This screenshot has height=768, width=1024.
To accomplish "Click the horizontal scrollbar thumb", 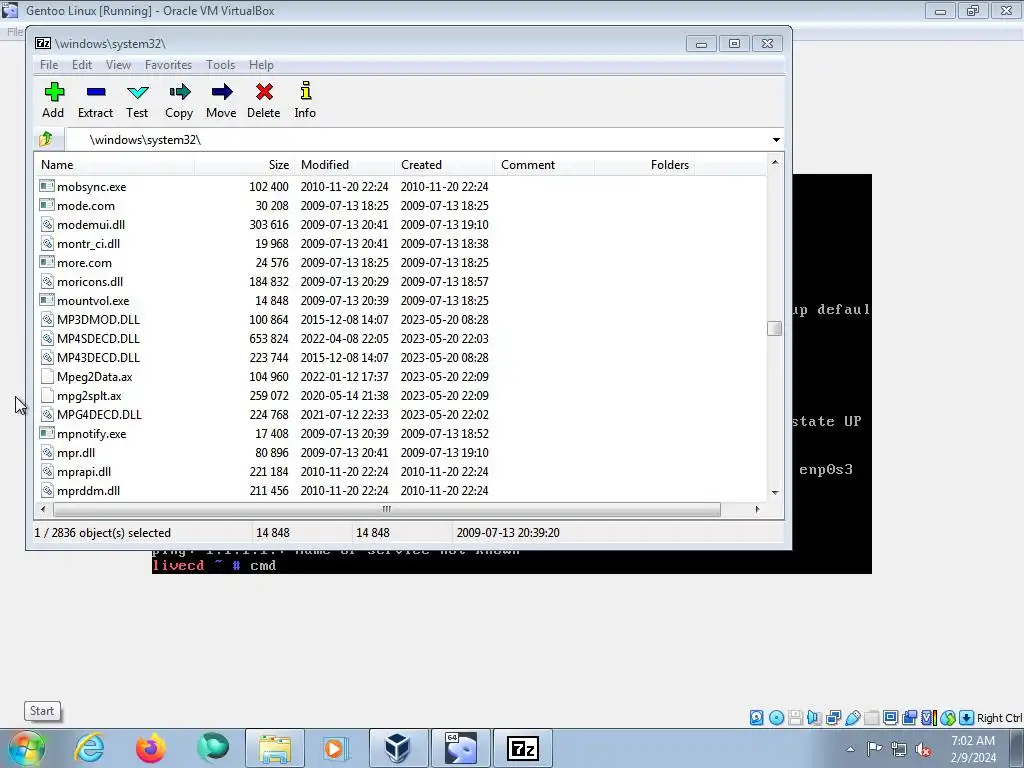I will coord(387,509).
